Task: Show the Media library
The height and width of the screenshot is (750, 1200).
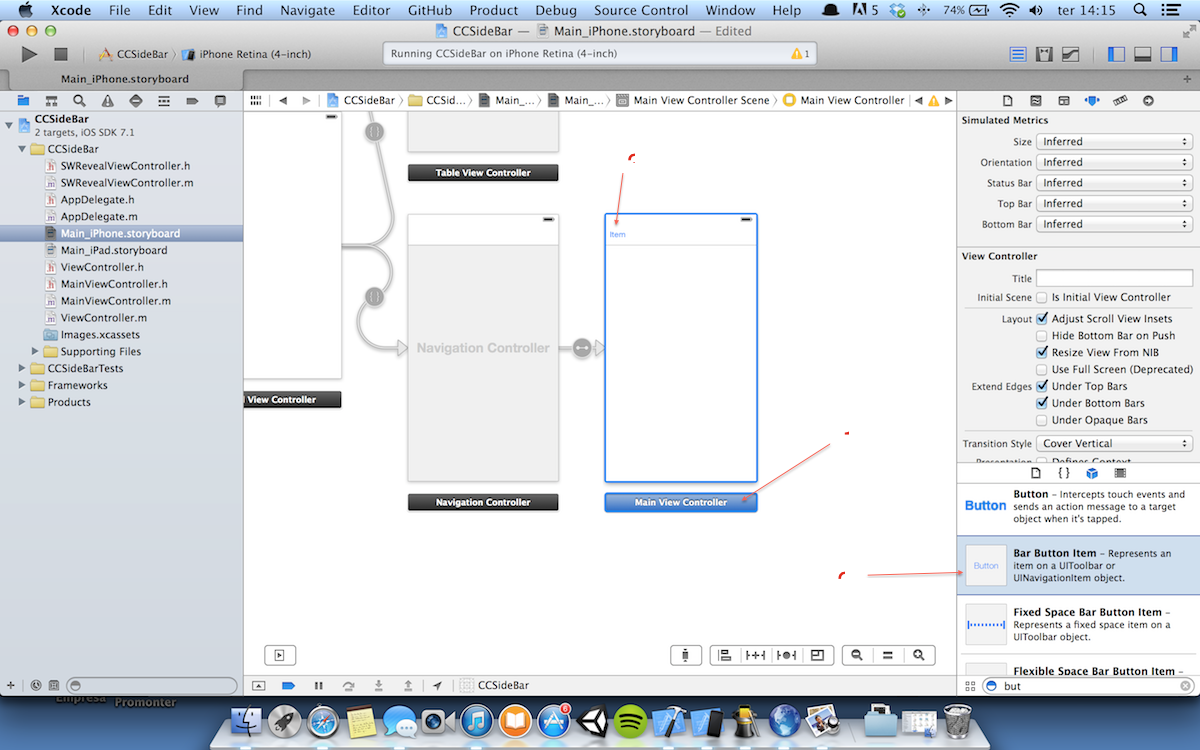Action: coord(1120,473)
